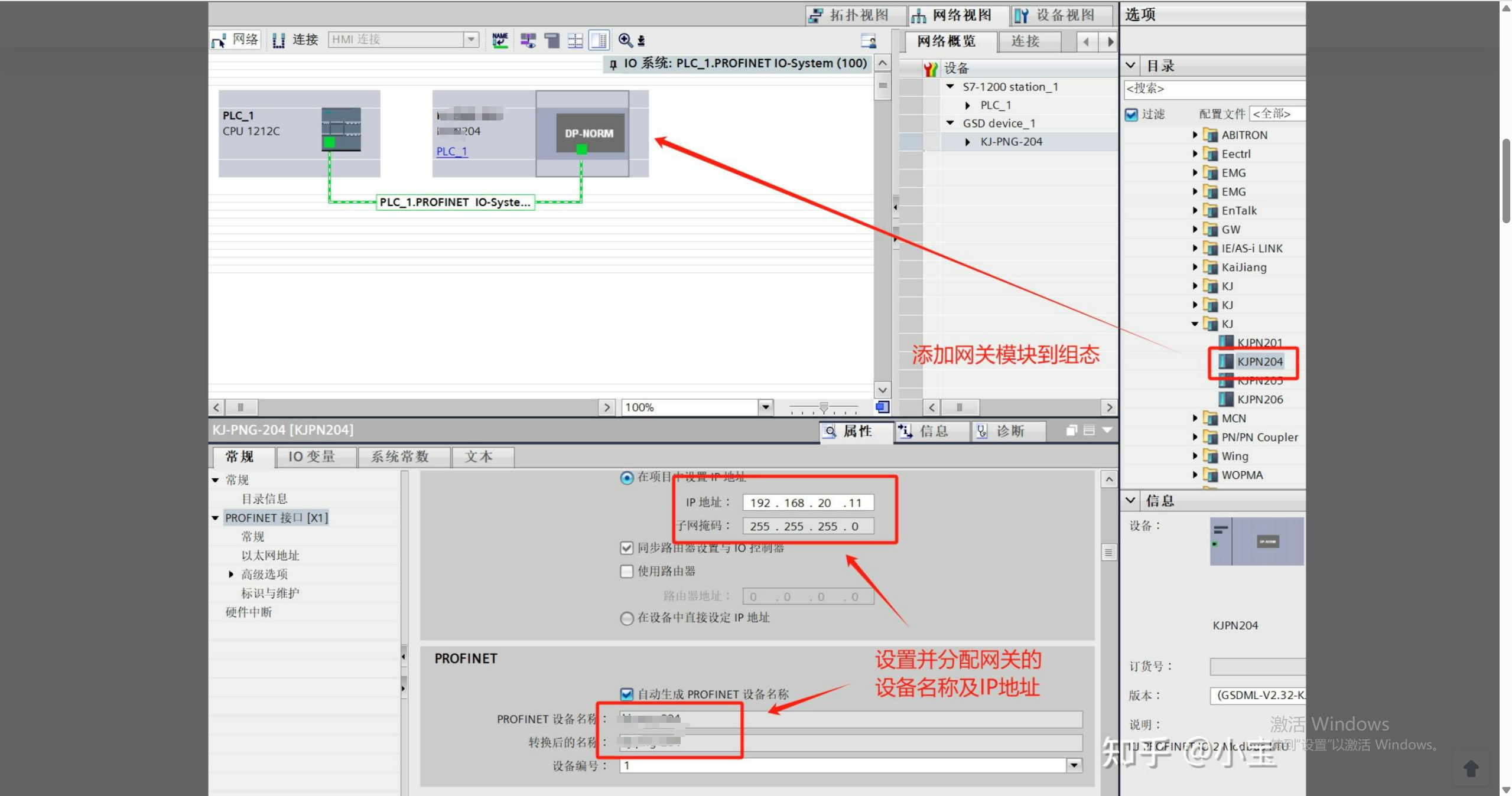The height and width of the screenshot is (796, 1512).
Task: Toggle 自动生成 PROFINET 设备名称 checkbox
Action: point(626,694)
